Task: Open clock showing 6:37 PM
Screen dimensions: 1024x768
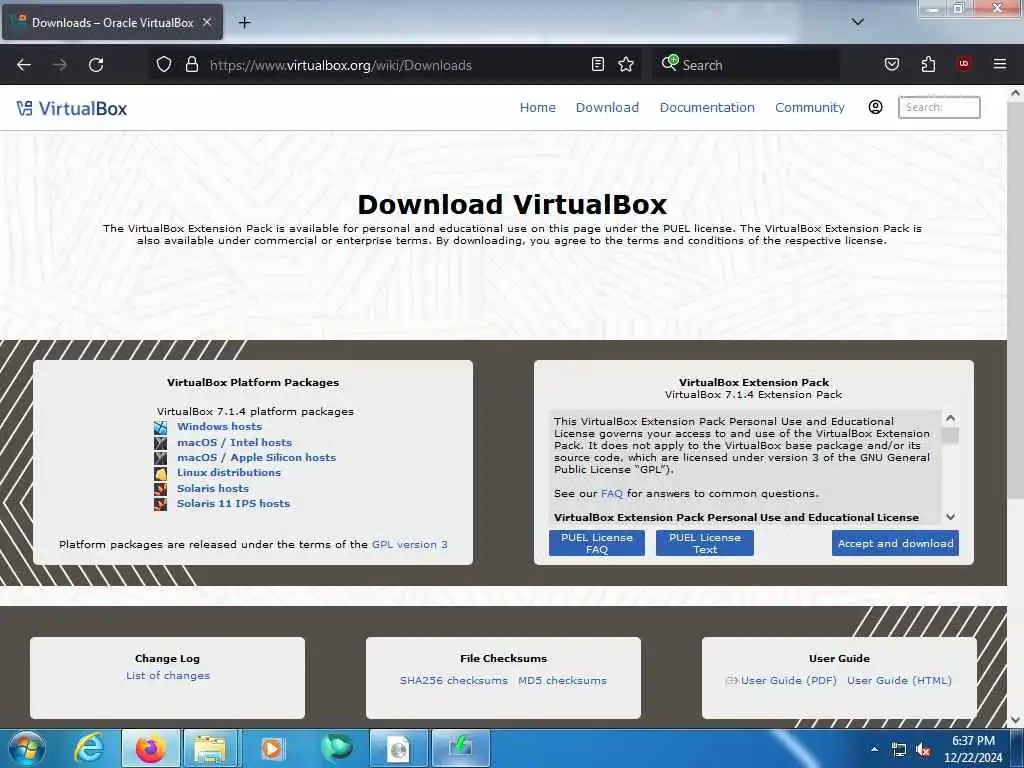Action: 973,749
